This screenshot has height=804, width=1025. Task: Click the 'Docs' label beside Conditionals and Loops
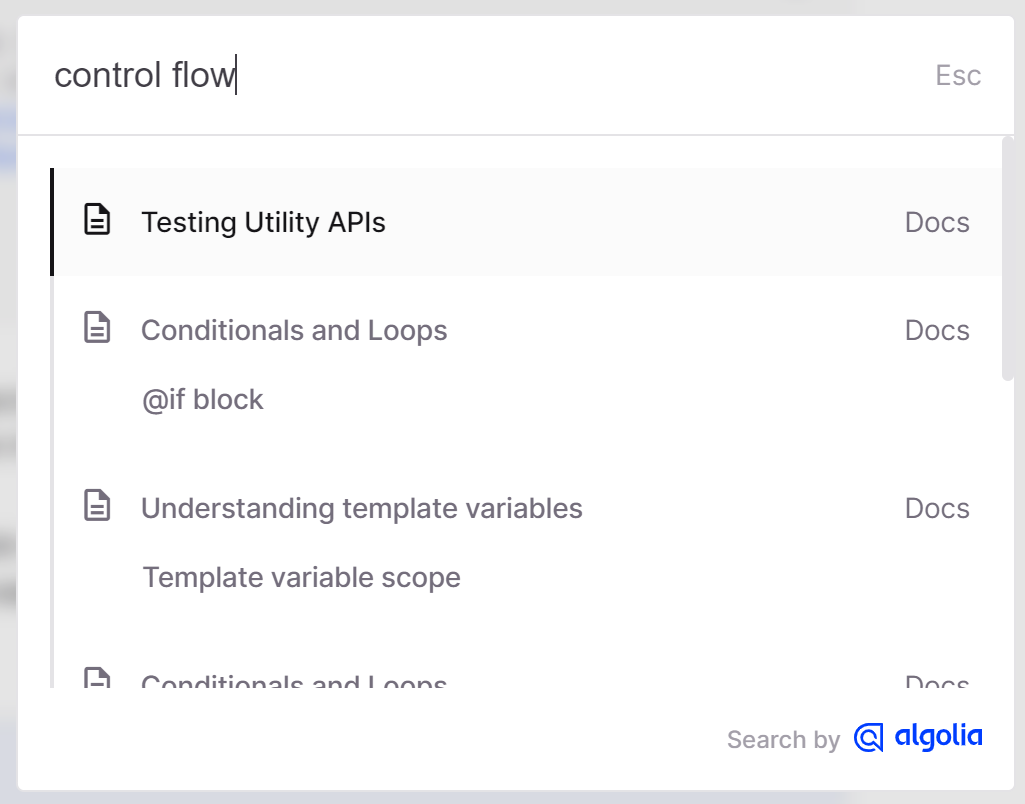pos(936,330)
